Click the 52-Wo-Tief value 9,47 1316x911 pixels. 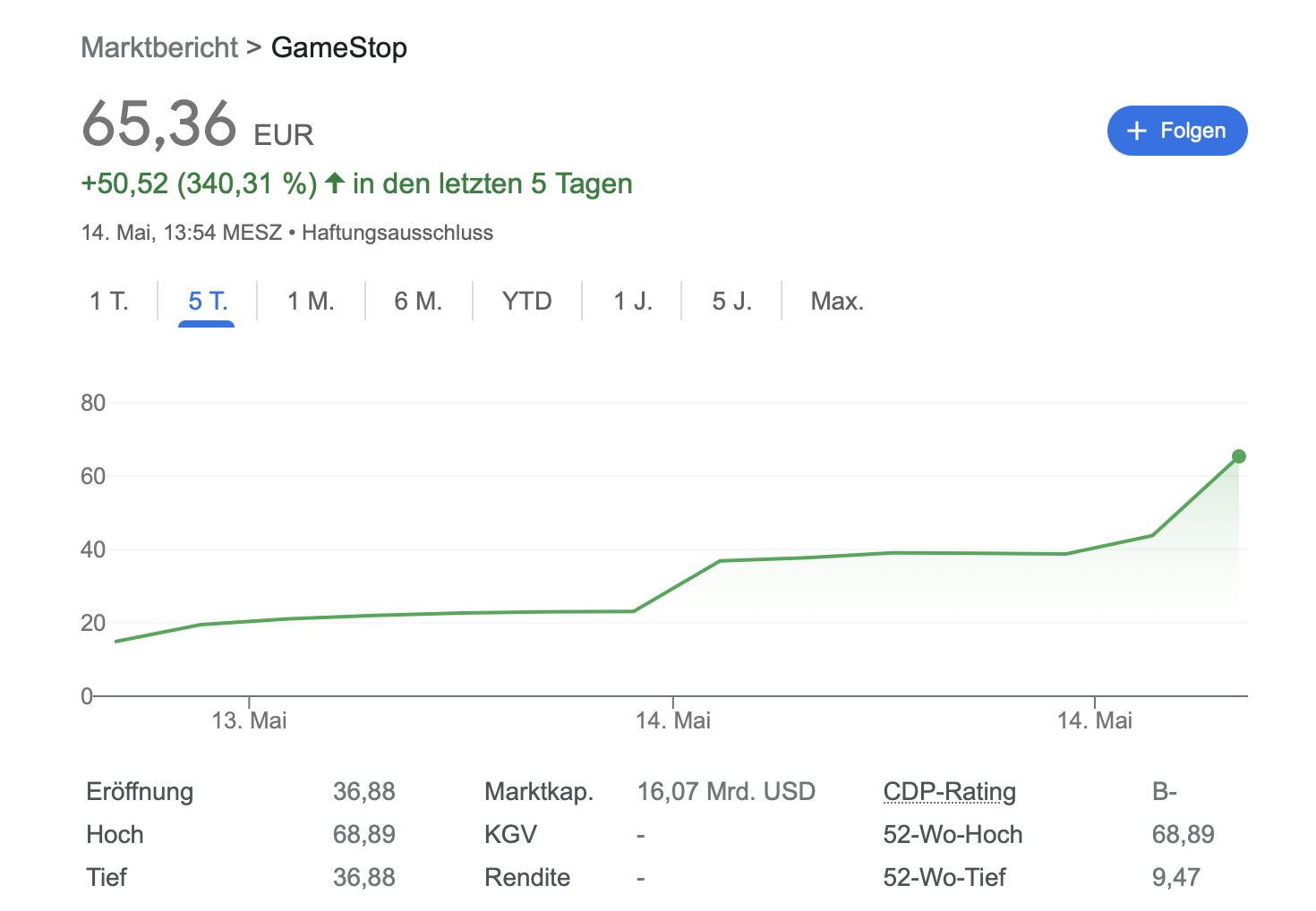[x=1176, y=878]
